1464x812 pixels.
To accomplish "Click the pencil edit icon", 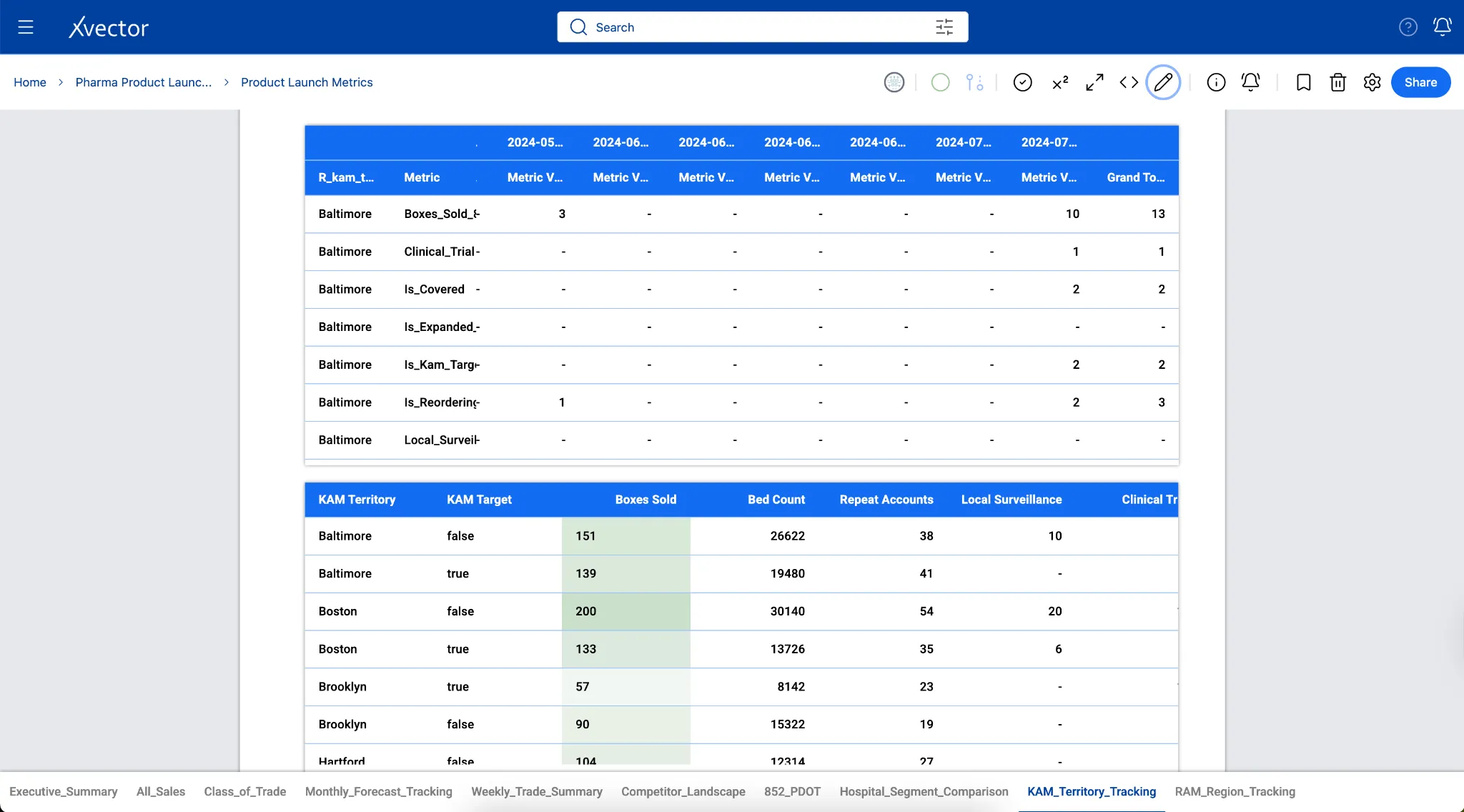I will (1163, 82).
